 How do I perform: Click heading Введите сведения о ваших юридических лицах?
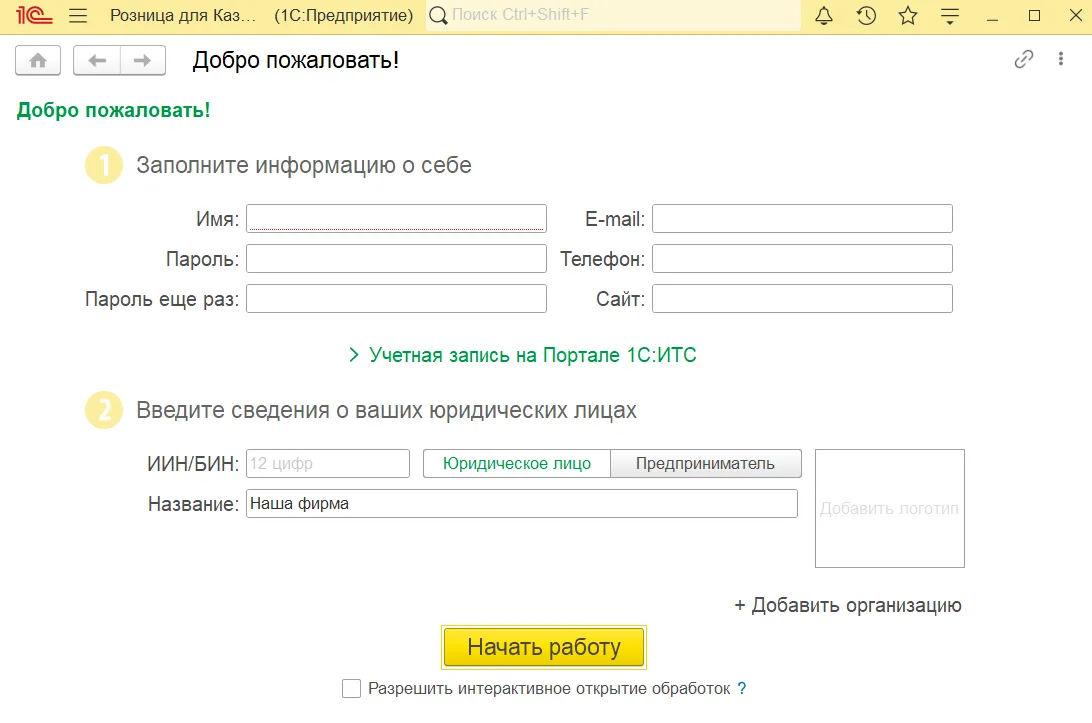[x=387, y=410]
